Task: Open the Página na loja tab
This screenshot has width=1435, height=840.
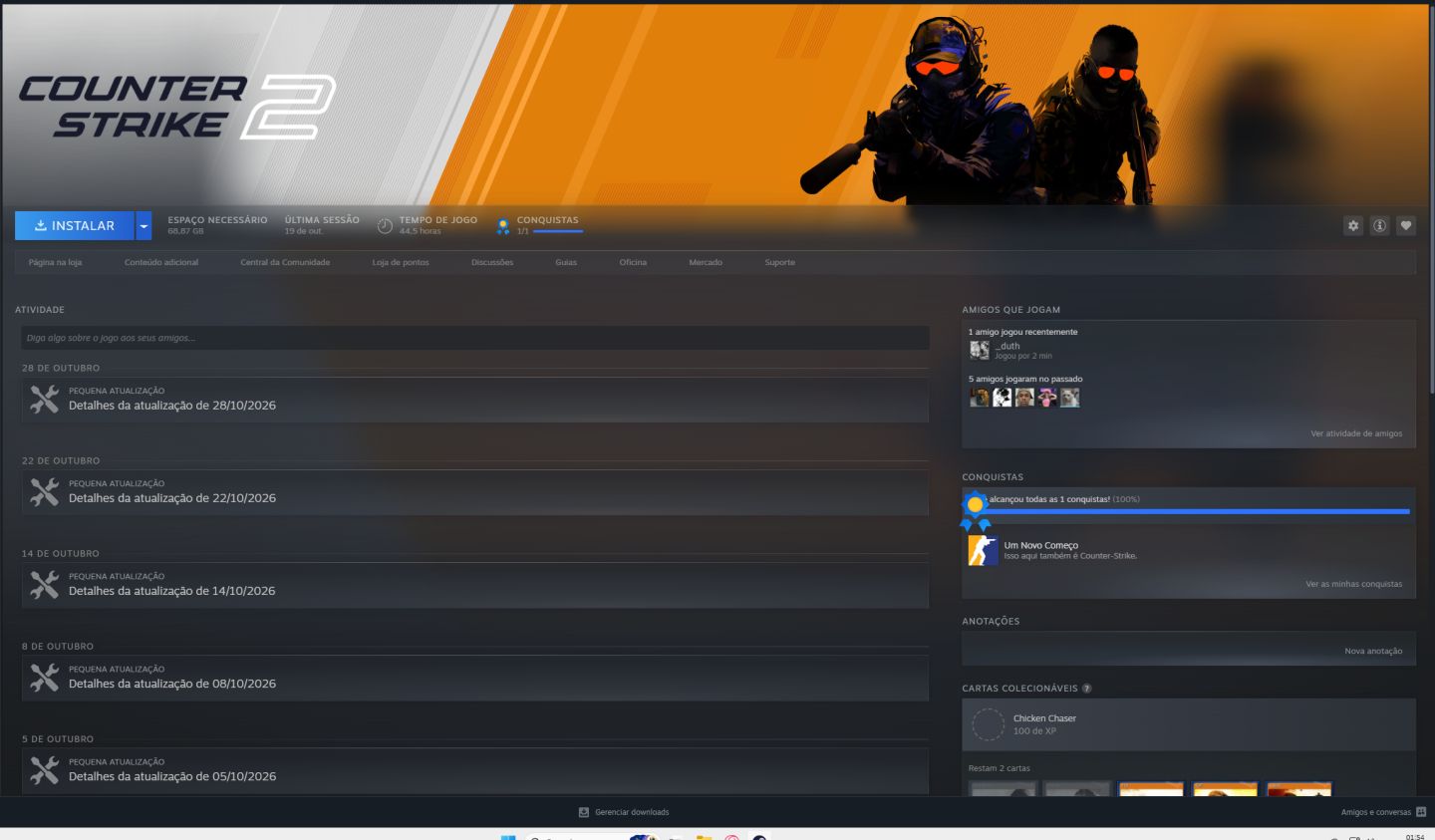Action: 56,262
